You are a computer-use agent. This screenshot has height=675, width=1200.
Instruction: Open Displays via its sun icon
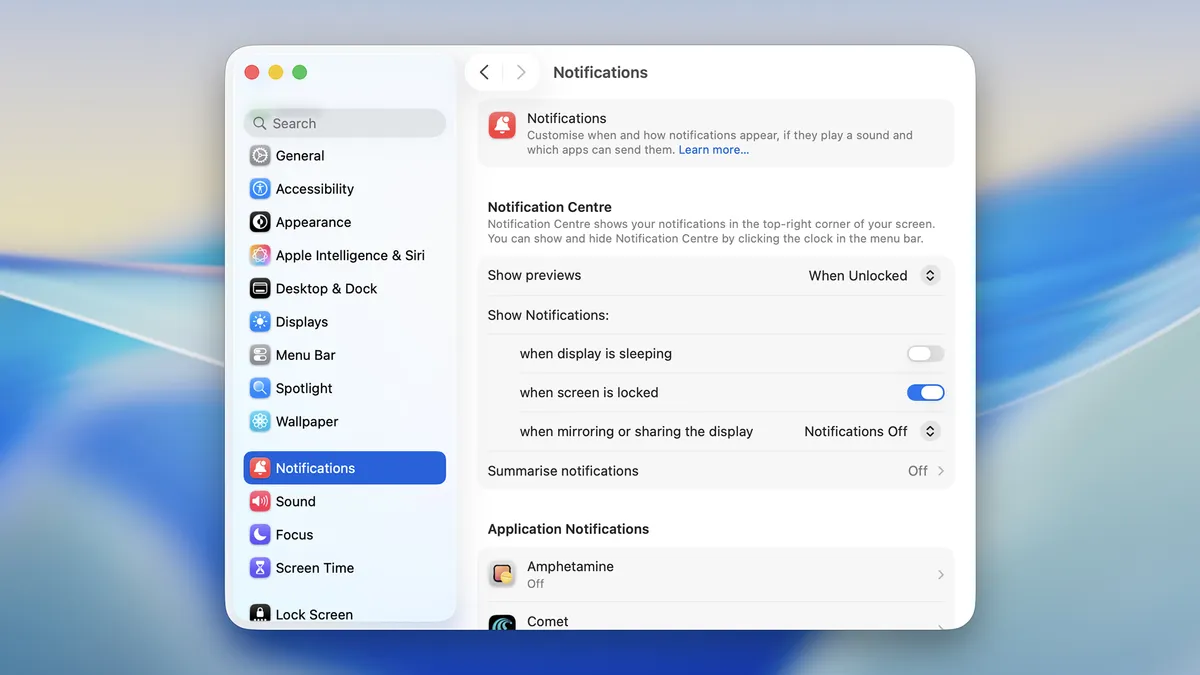click(x=260, y=322)
